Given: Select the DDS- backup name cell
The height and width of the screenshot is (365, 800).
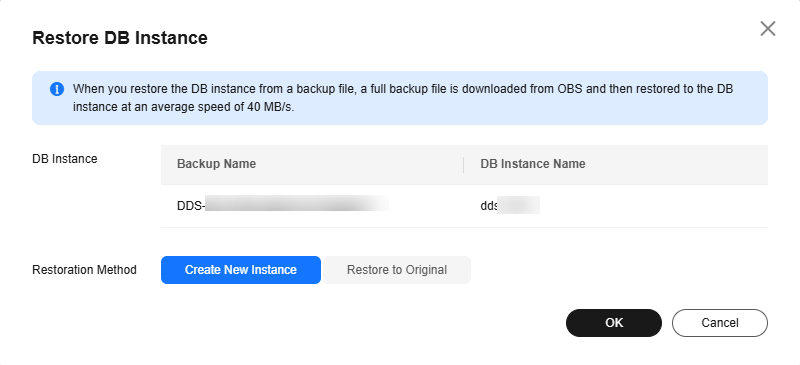Looking at the screenshot, I should [x=312, y=206].
